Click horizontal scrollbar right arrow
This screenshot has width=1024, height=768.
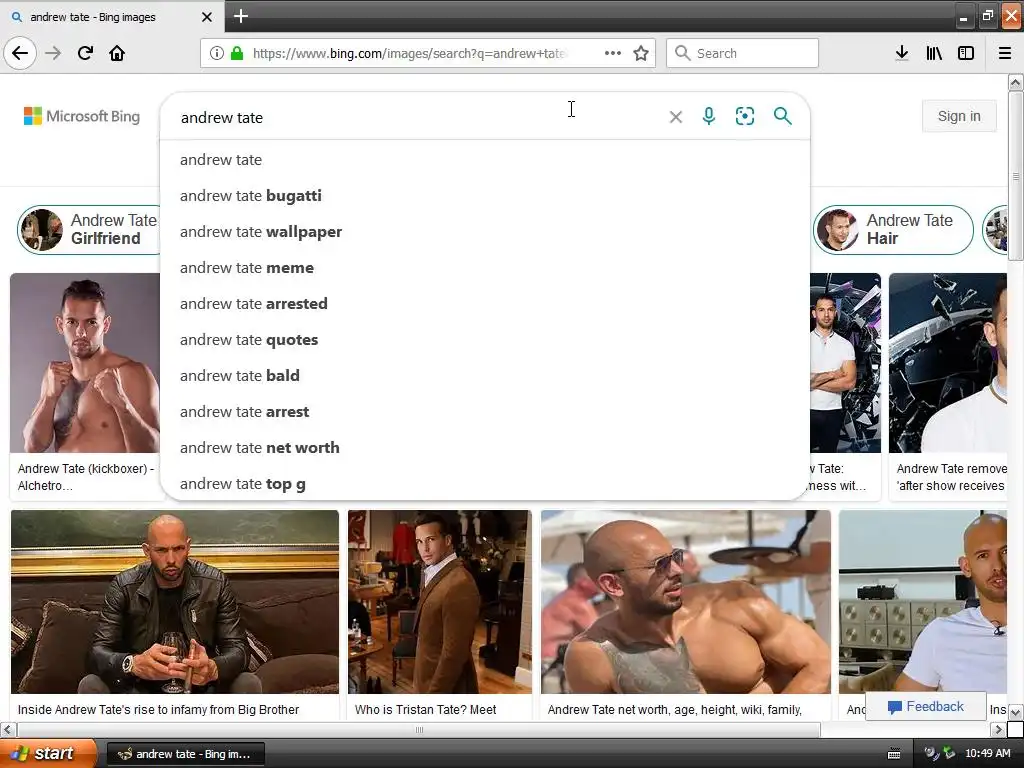(998, 729)
